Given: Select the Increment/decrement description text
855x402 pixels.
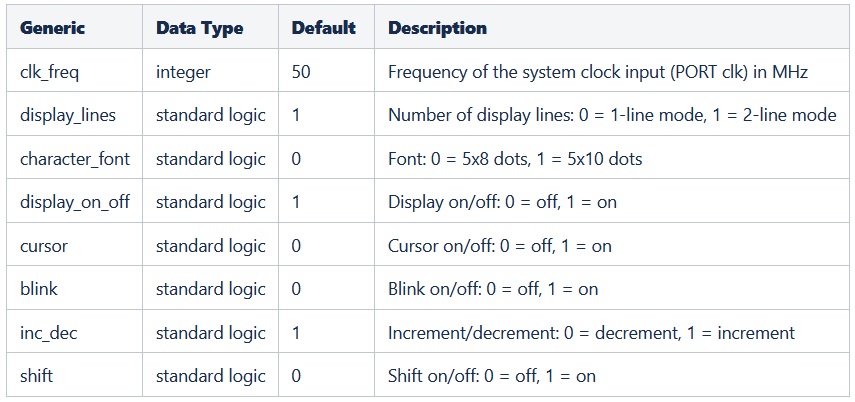Looking at the screenshot, I should pyautogui.click(x=591, y=333).
